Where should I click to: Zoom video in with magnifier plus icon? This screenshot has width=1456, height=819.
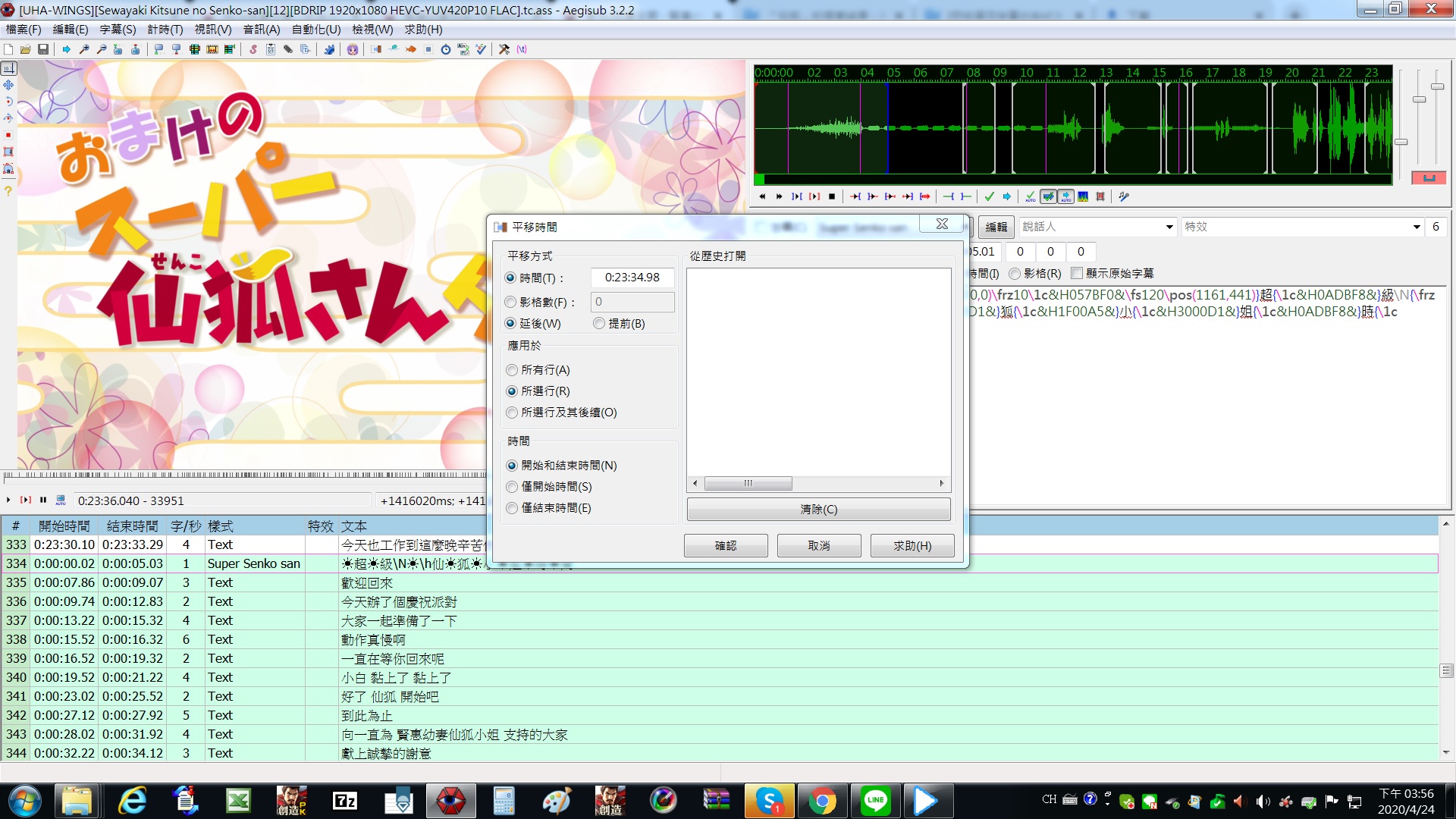[x=84, y=49]
